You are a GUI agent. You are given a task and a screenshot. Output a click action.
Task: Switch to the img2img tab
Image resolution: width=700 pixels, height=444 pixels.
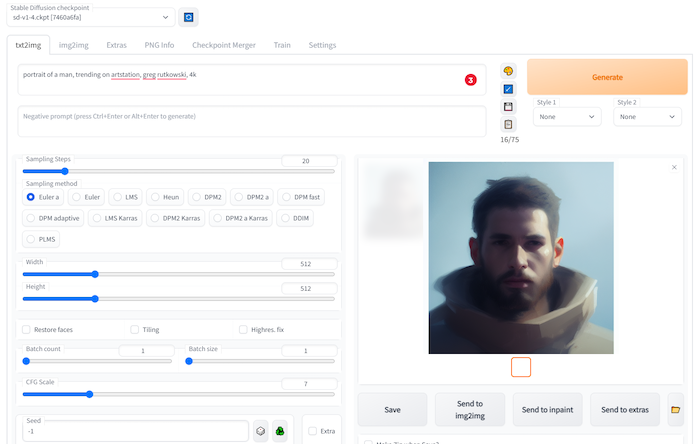click(x=72, y=45)
